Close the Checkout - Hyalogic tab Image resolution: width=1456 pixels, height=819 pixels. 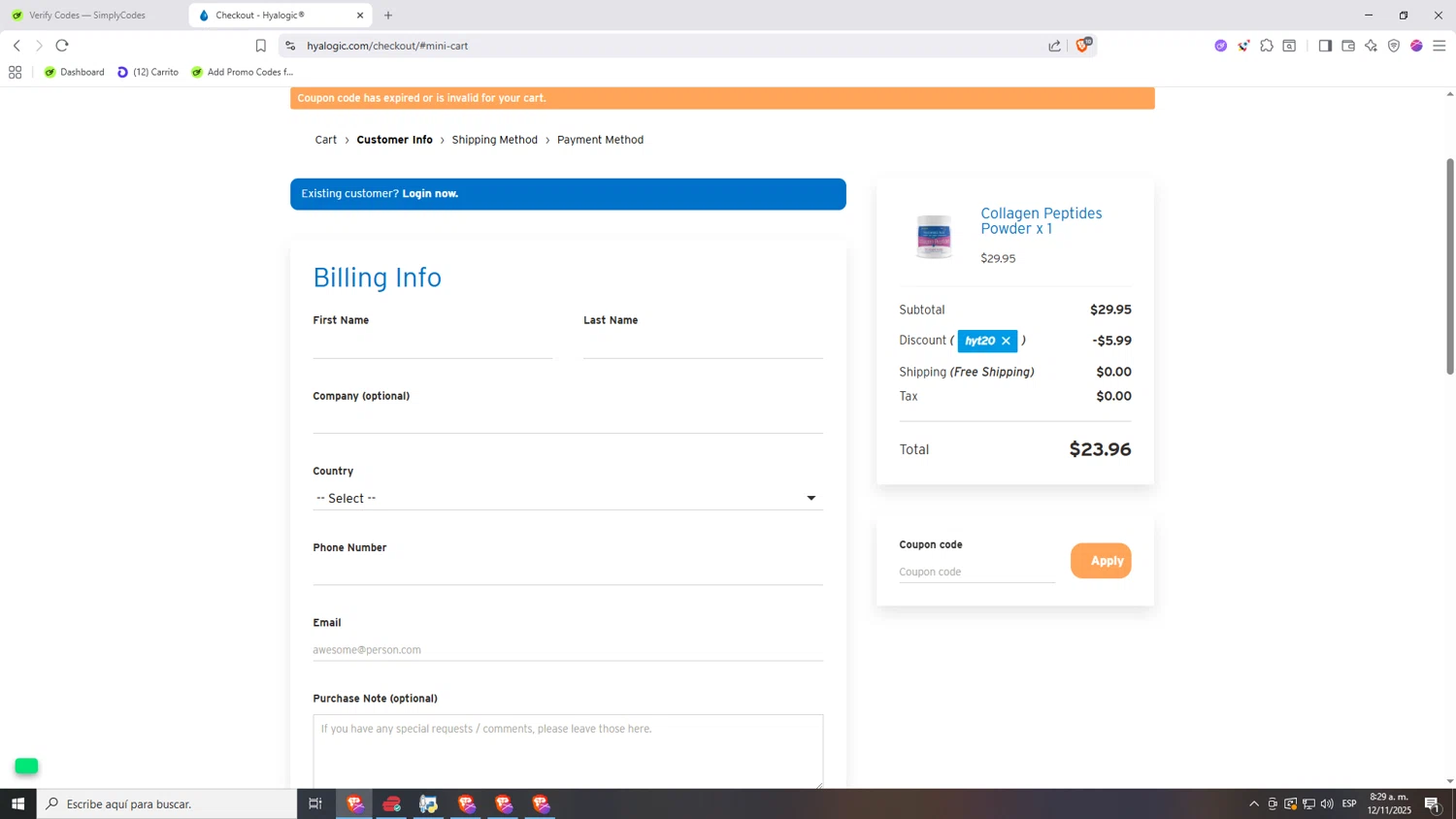pyautogui.click(x=360, y=16)
